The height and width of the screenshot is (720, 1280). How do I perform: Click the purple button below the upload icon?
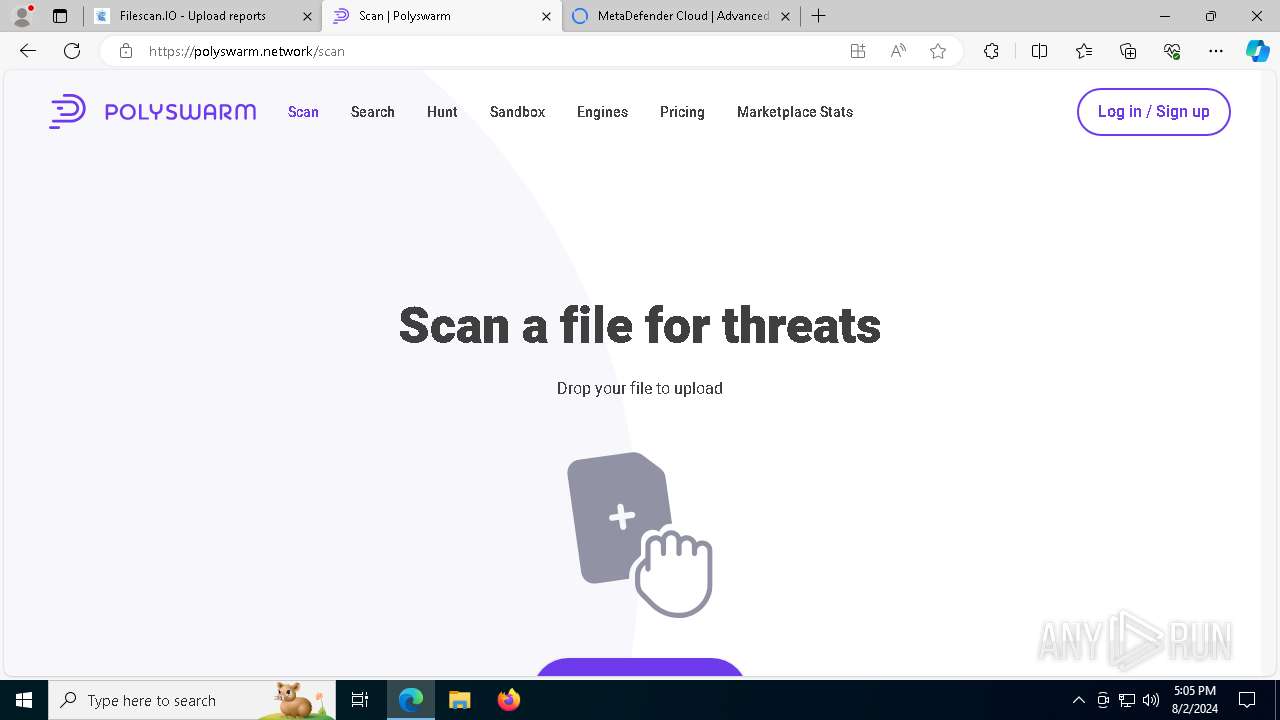tap(640, 667)
